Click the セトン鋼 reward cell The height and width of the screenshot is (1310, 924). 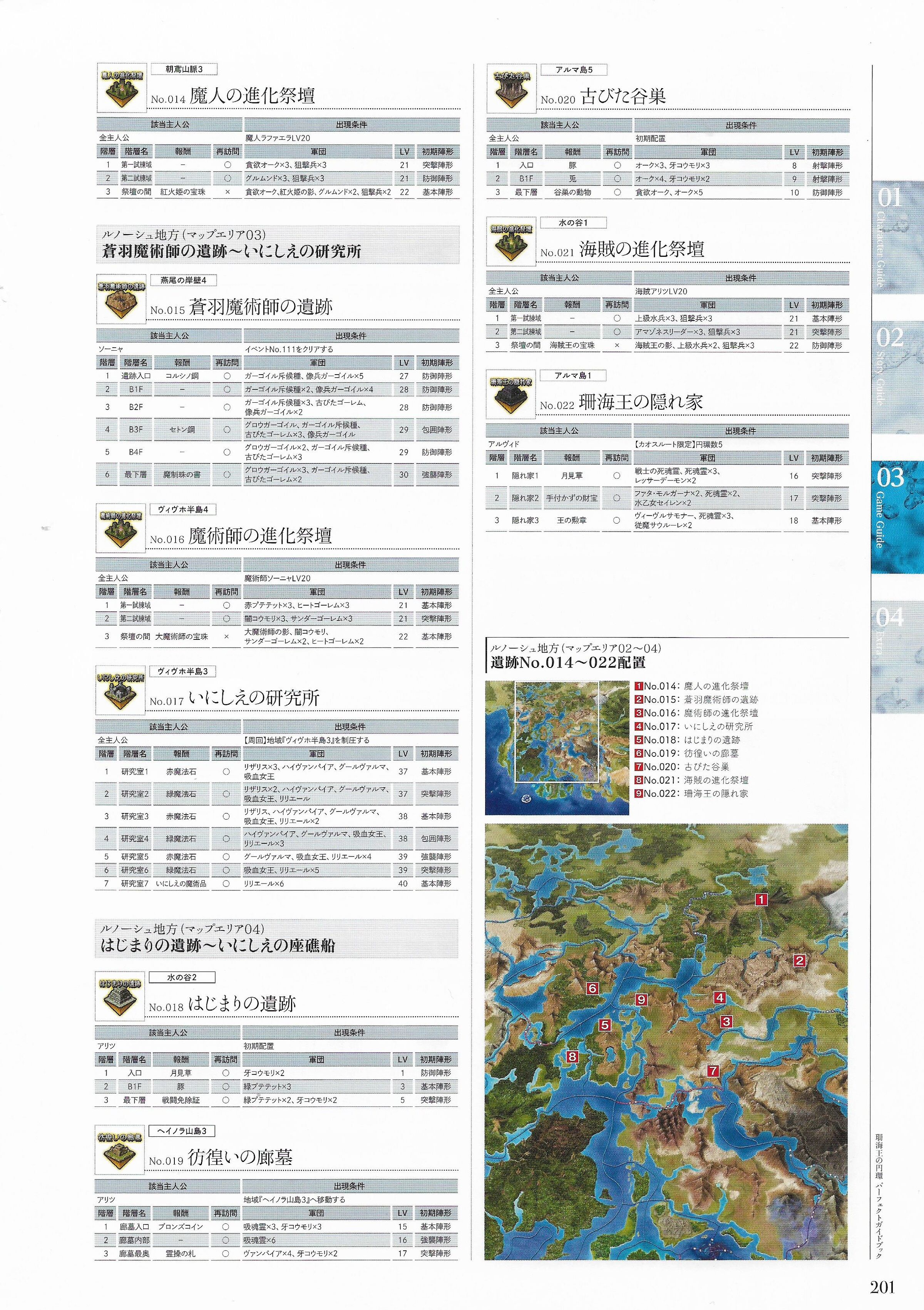click(182, 430)
